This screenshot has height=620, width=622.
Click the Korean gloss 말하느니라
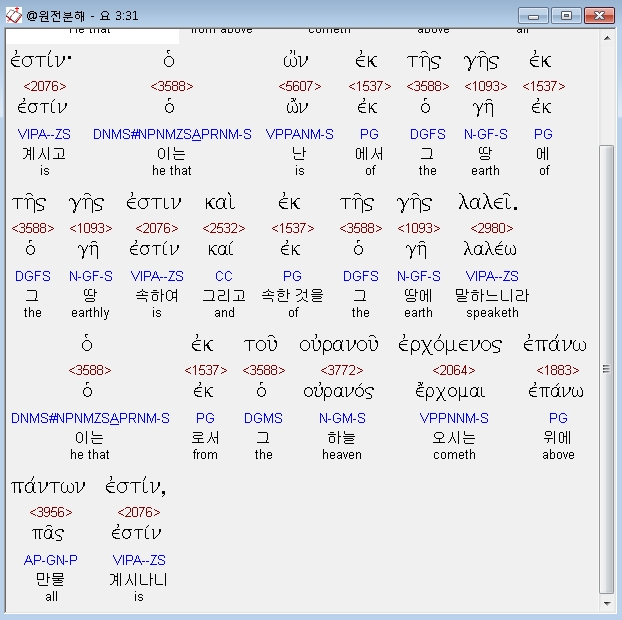(x=492, y=296)
